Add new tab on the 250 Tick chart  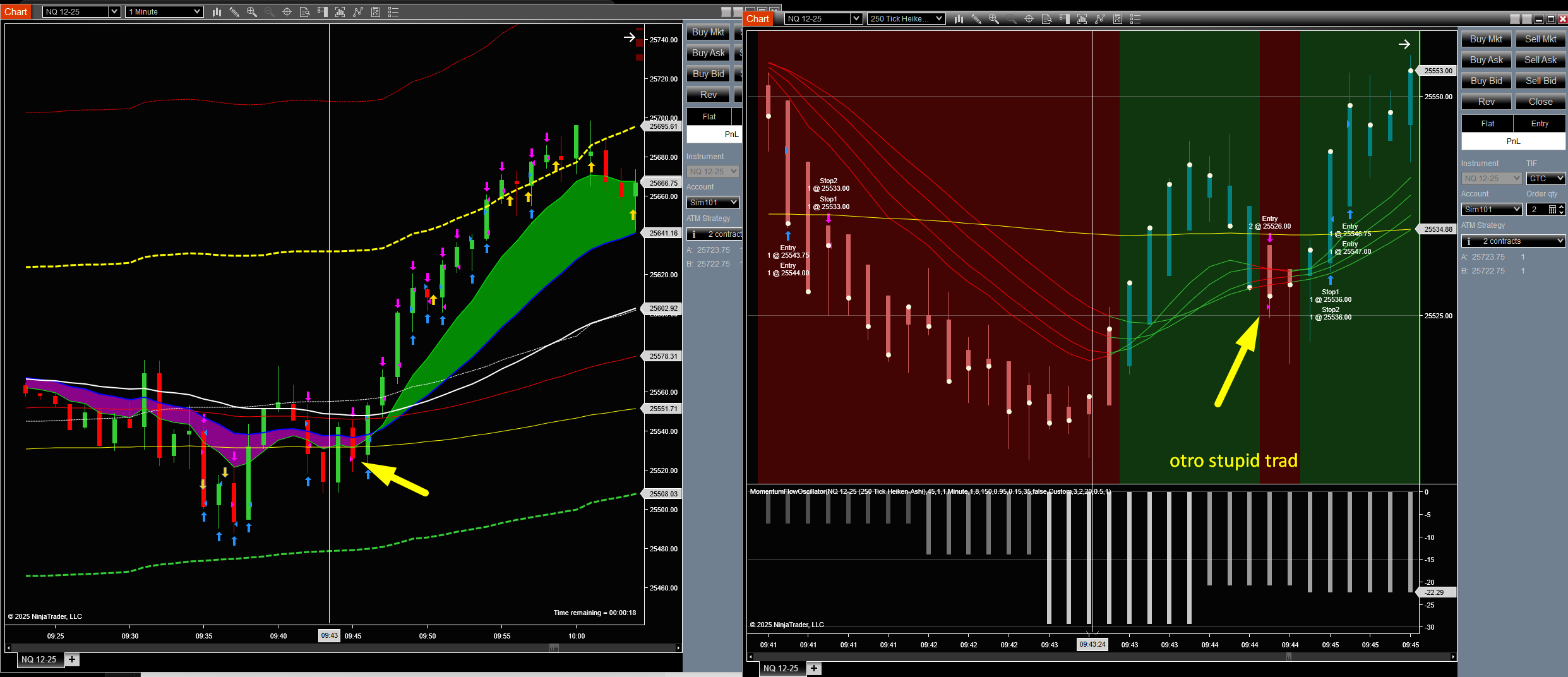coord(814,668)
